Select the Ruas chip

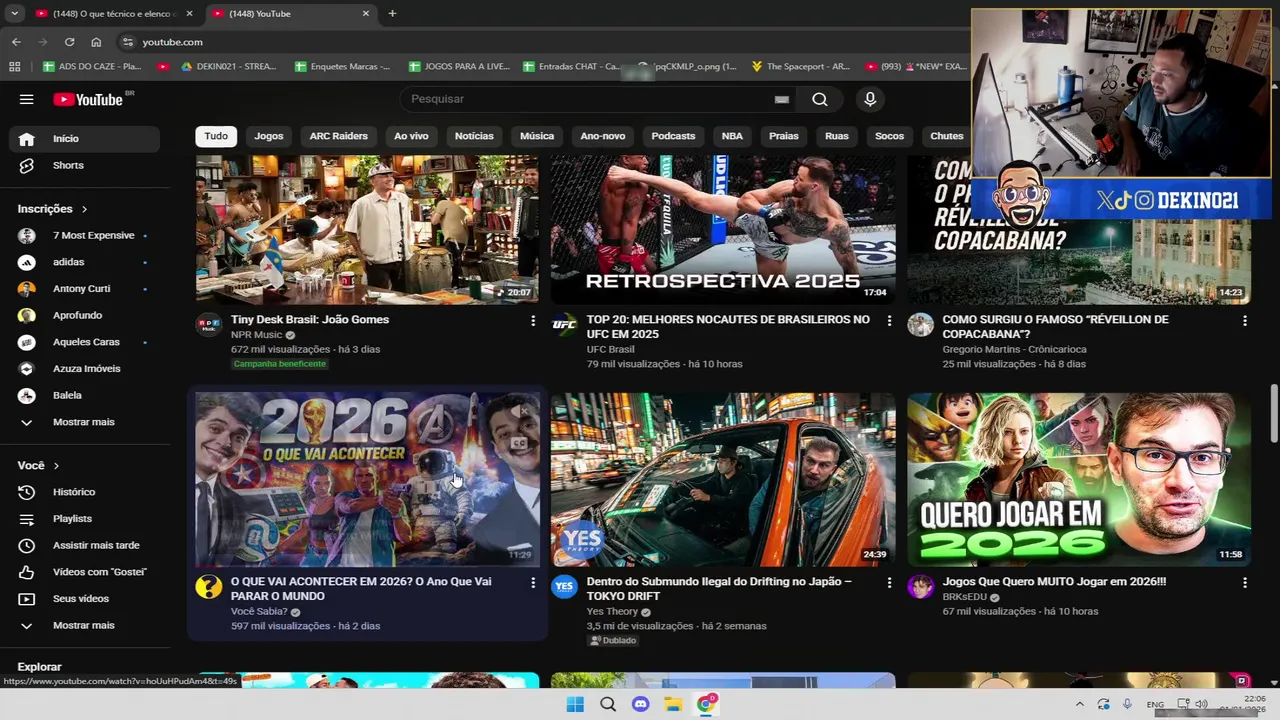[837, 136]
